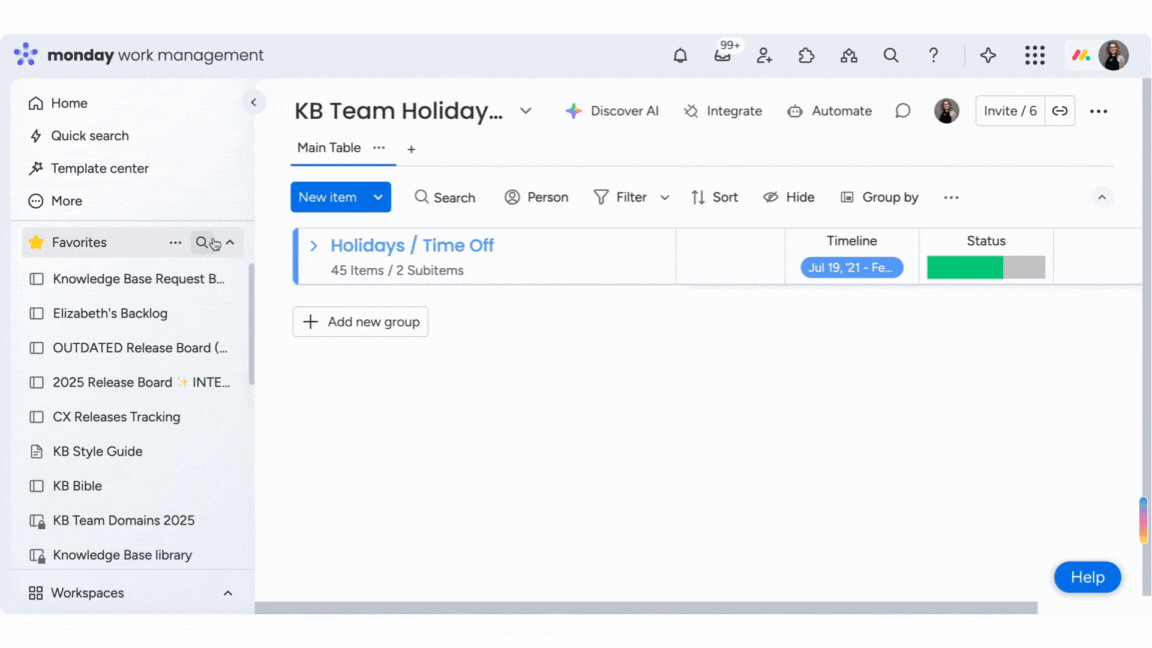Click the Automate button
Screen dimensions: 1152x648
point(829,111)
